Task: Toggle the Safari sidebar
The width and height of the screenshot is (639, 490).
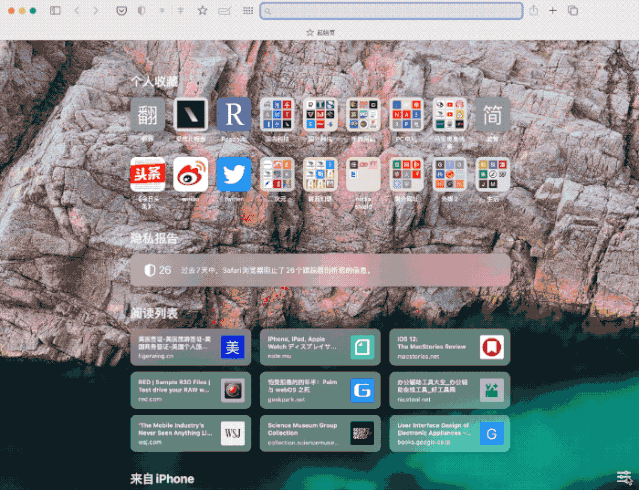Action: point(55,10)
